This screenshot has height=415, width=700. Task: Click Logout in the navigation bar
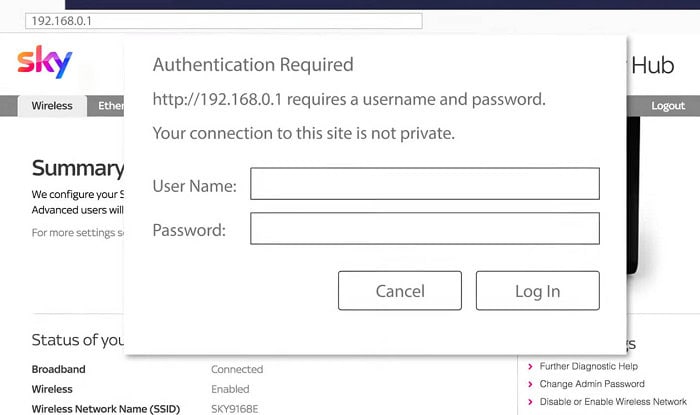[667, 106]
